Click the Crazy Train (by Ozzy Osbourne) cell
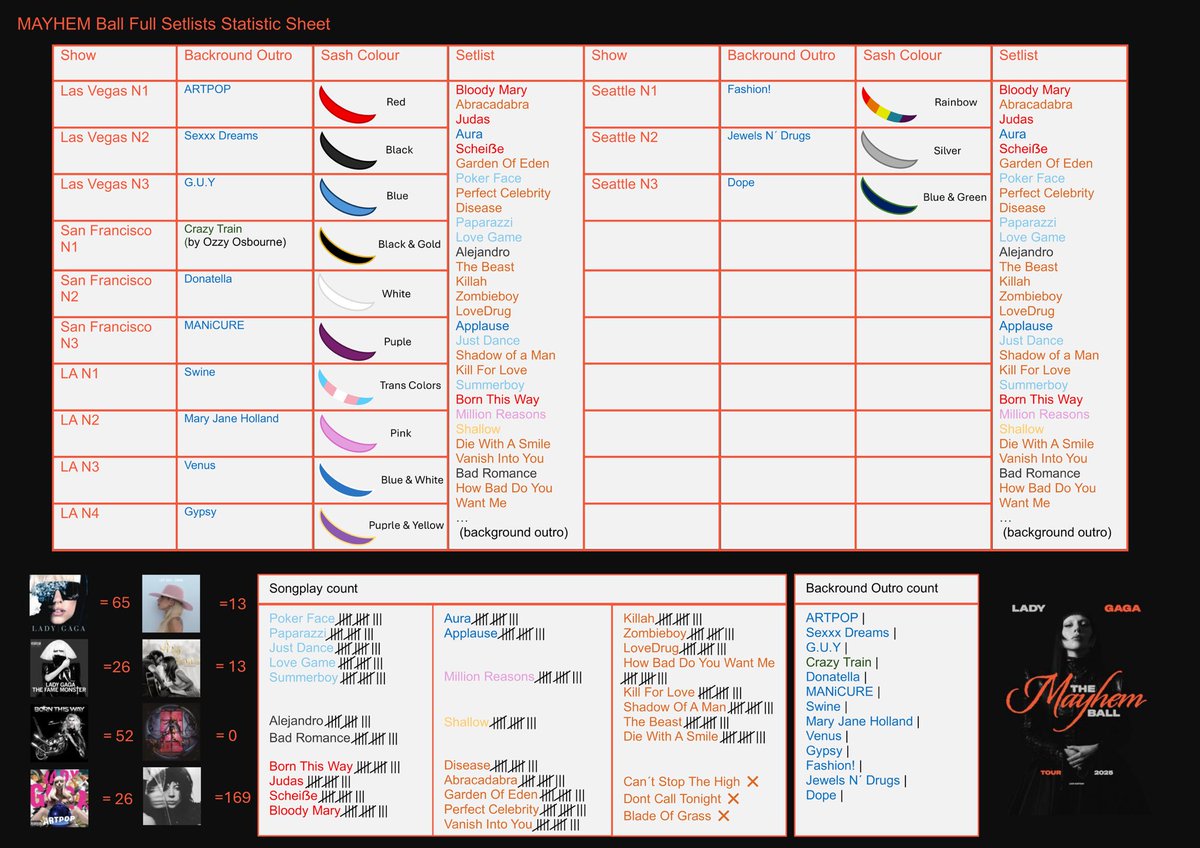This screenshot has height=848, width=1200. (245, 245)
